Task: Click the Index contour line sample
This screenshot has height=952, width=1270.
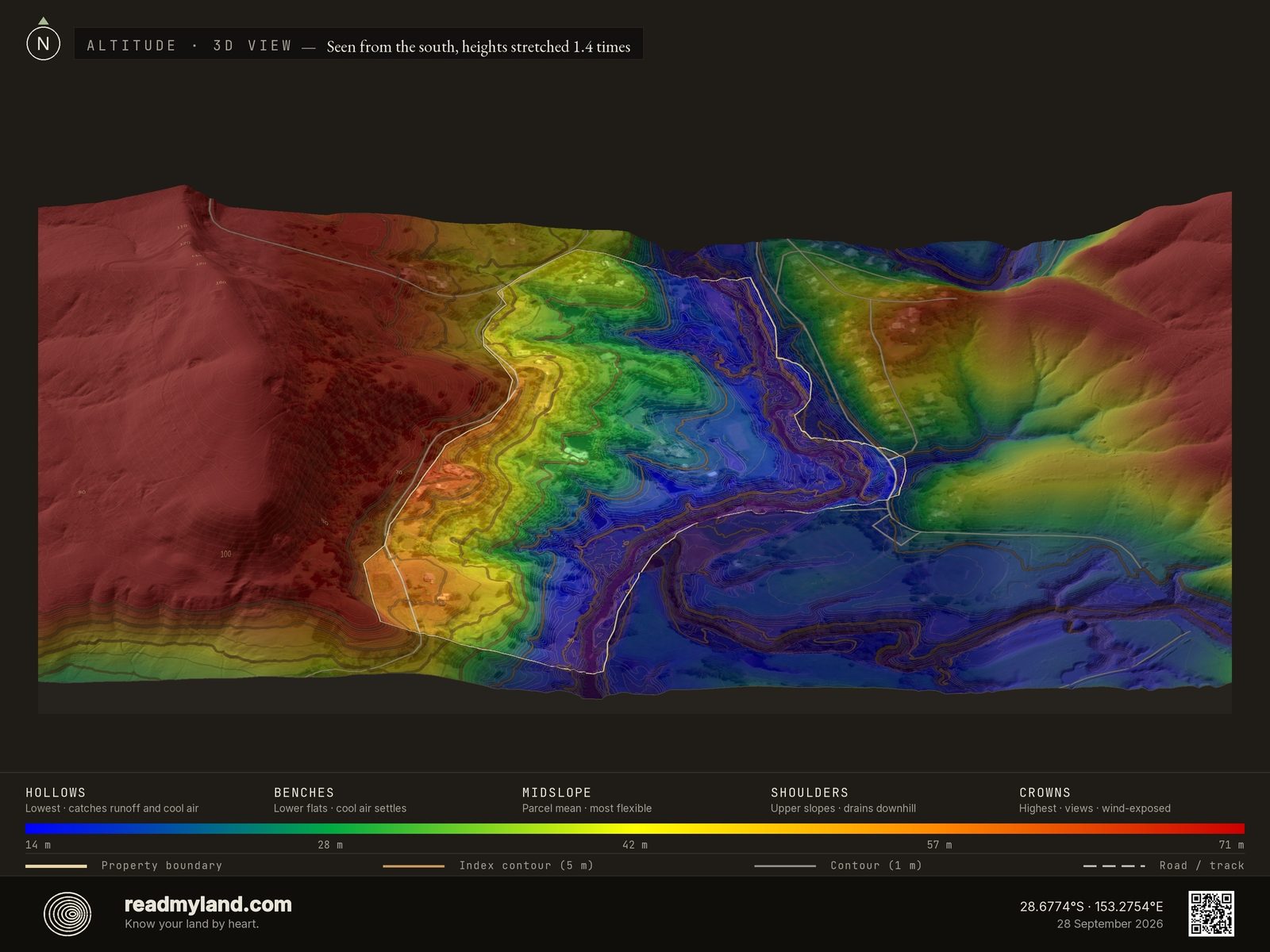Action: click(414, 866)
